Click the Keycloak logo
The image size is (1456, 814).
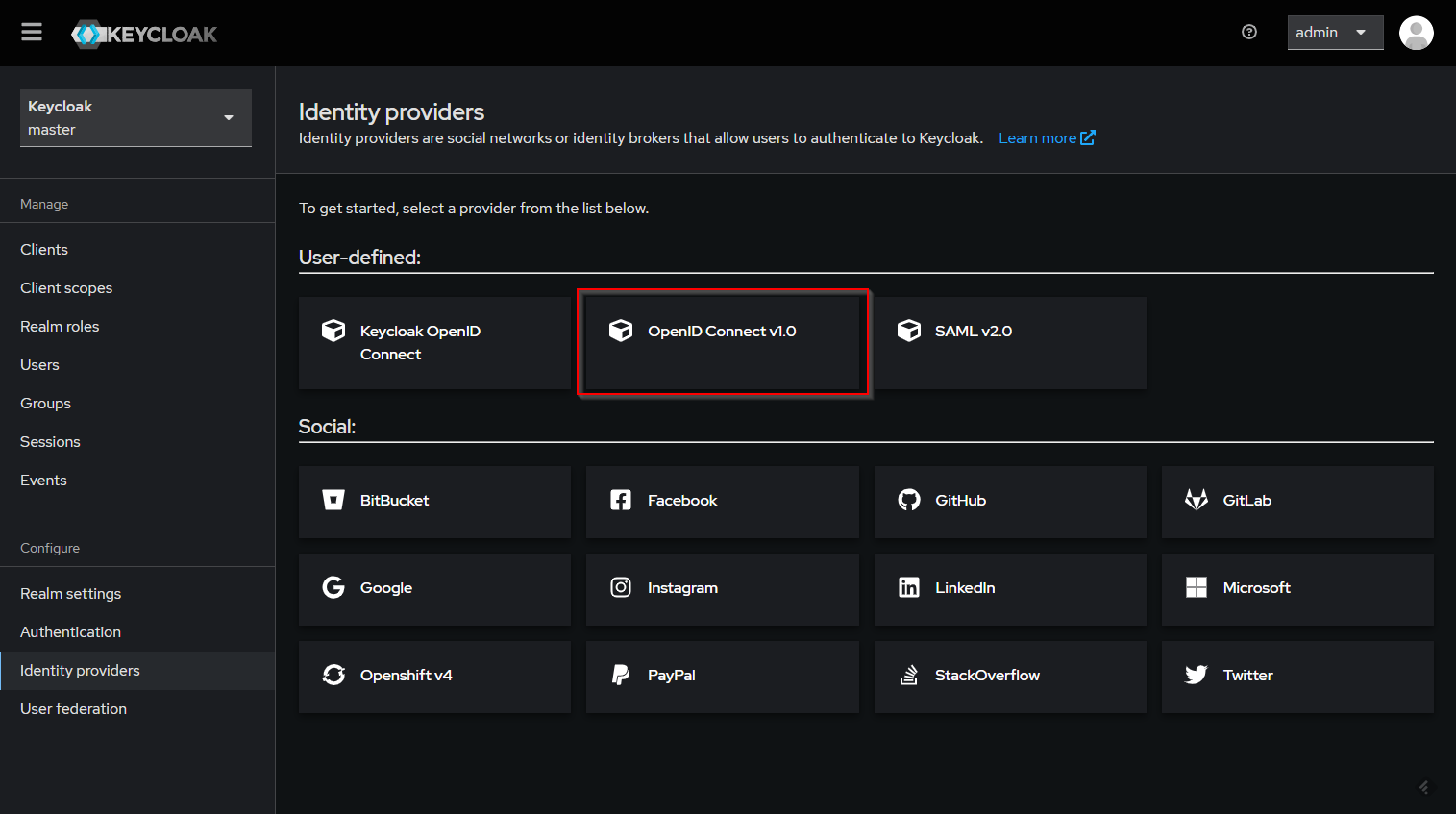[x=144, y=34]
